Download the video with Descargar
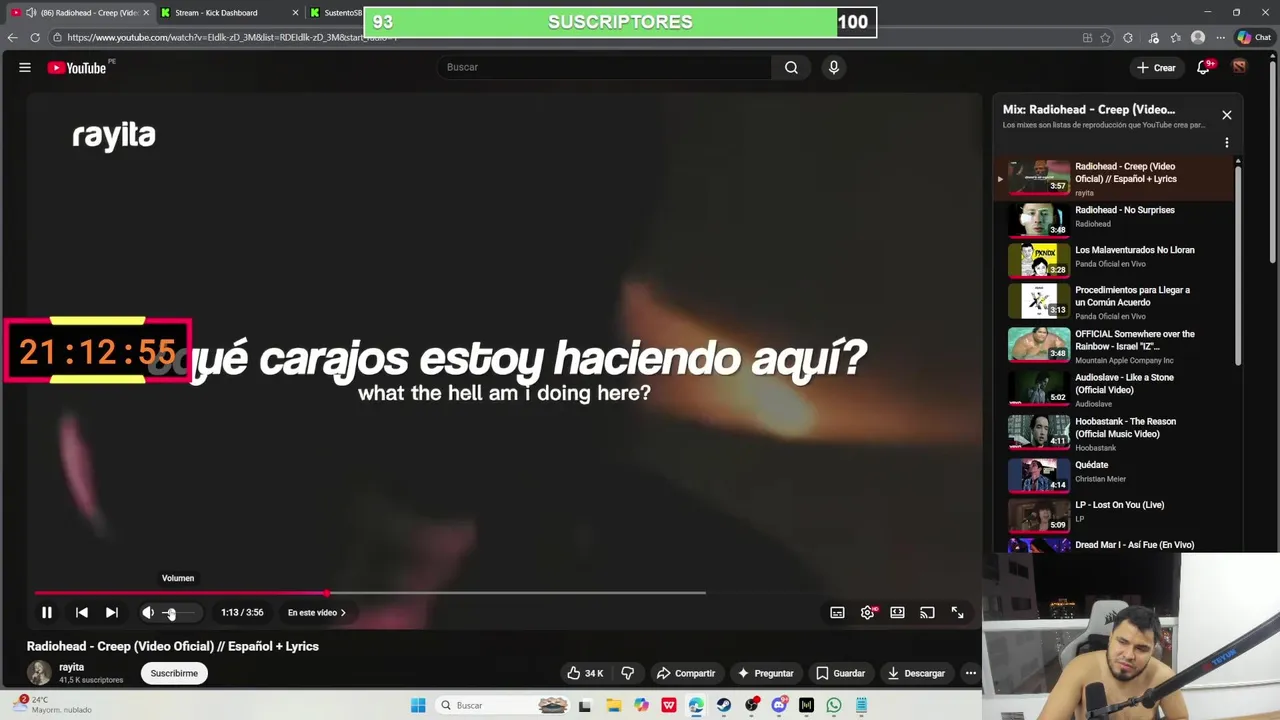Image resolution: width=1280 pixels, height=720 pixels. 916,673
